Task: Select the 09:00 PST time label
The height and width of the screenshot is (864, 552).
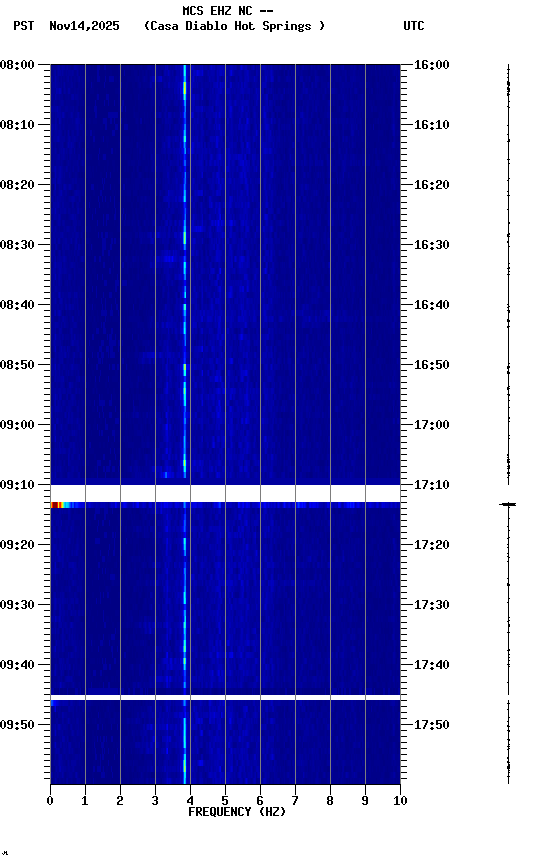Action: pyautogui.click(x=17, y=425)
